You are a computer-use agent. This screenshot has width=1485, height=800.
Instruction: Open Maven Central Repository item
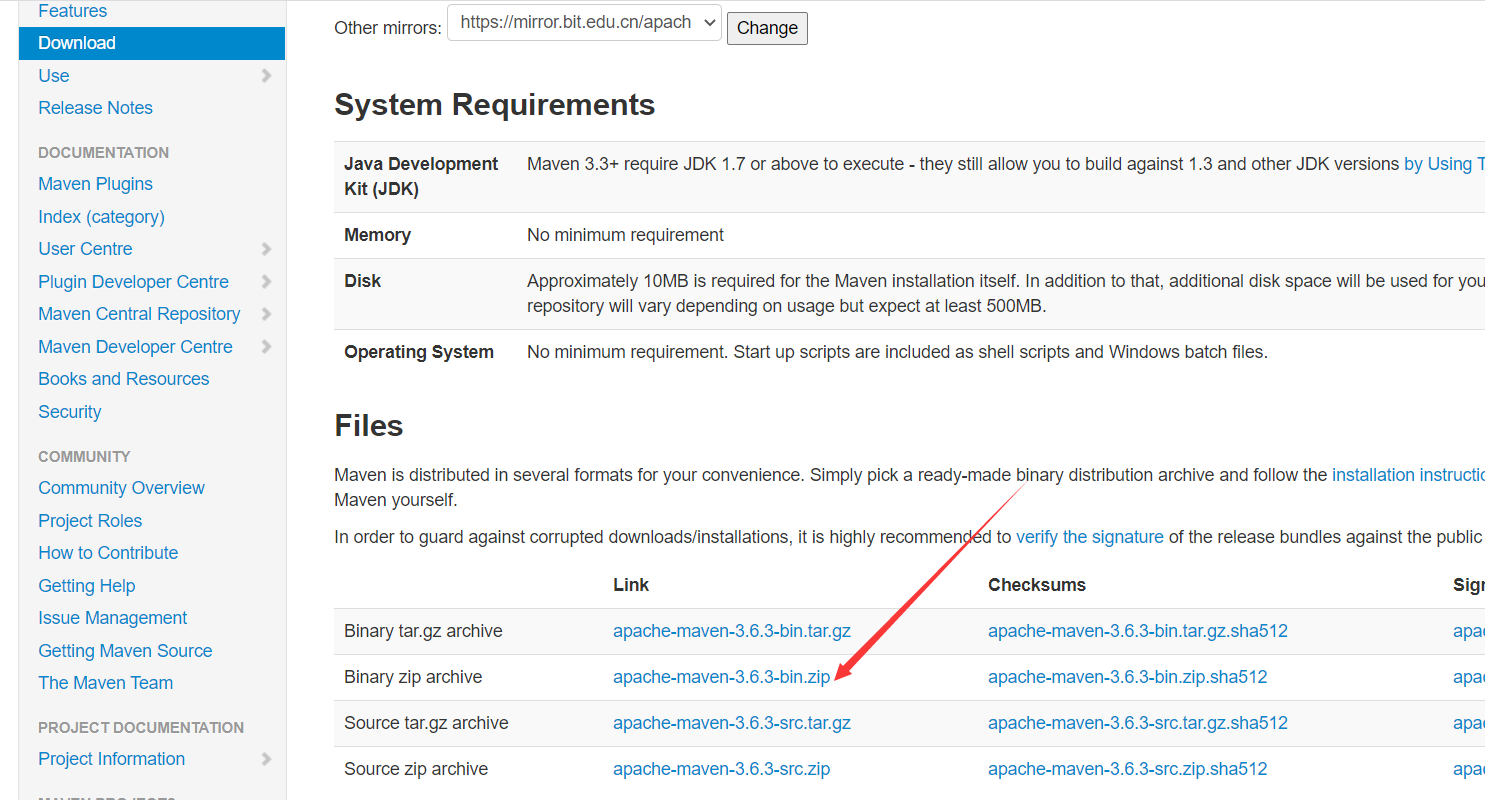[x=139, y=314]
